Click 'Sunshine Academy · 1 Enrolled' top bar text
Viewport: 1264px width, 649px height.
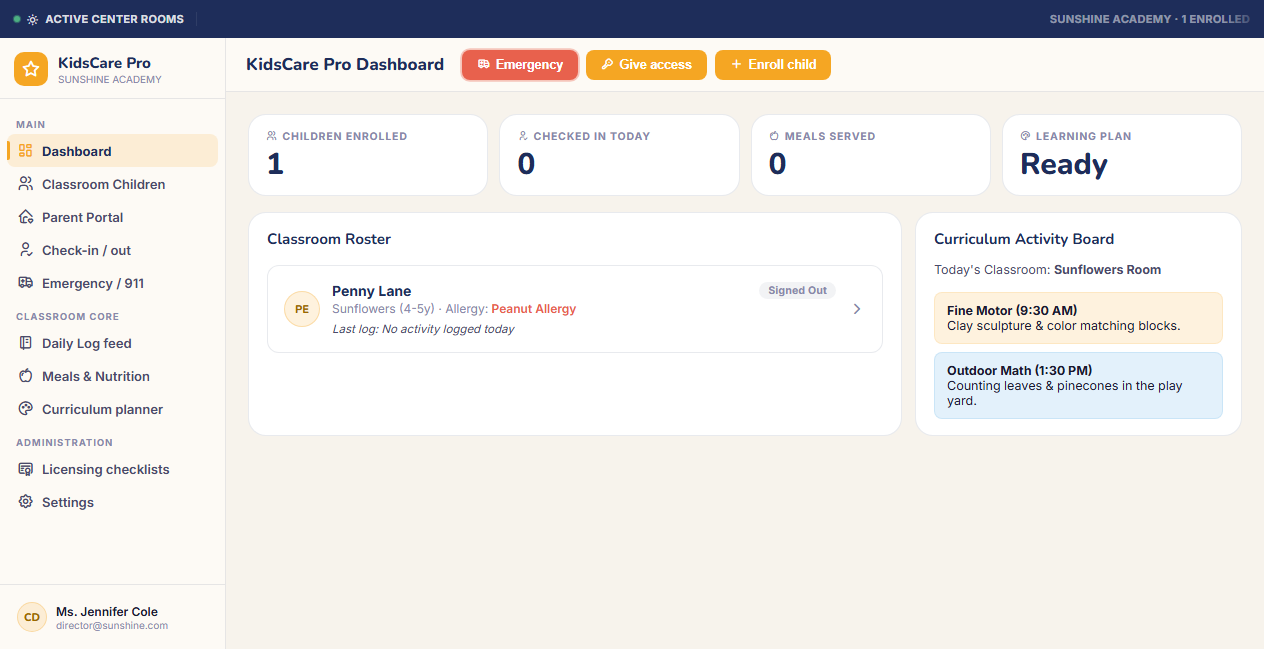point(1149,19)
